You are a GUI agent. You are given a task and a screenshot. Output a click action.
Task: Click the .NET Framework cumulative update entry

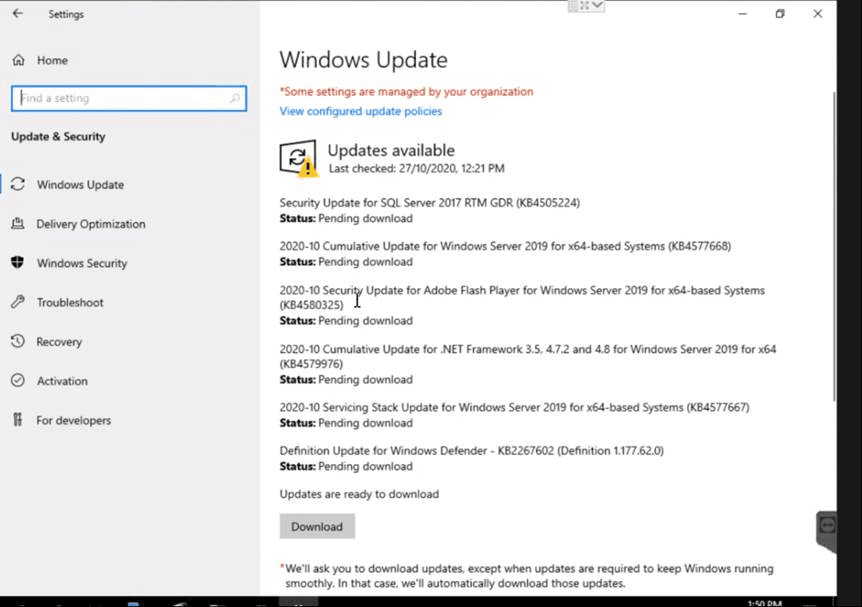point(528,364)
